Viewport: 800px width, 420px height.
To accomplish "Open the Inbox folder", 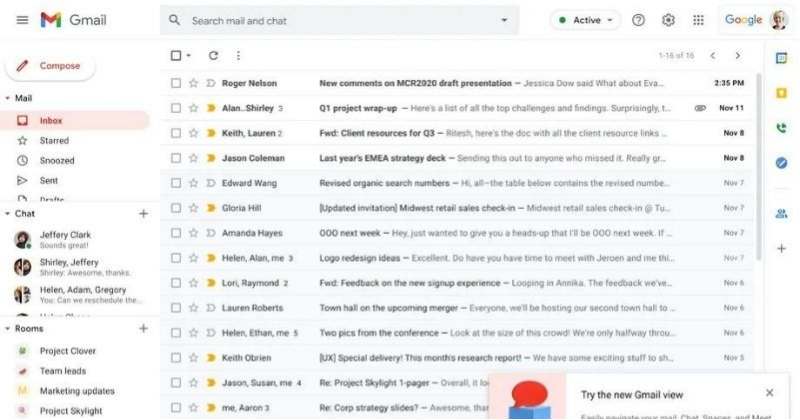I will point(75,120).
